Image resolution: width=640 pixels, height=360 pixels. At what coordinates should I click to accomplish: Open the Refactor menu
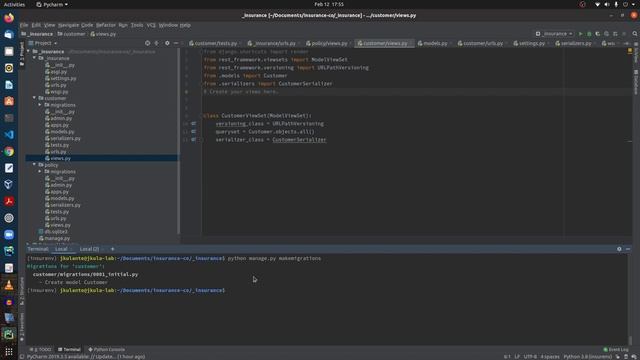[106, 25]
